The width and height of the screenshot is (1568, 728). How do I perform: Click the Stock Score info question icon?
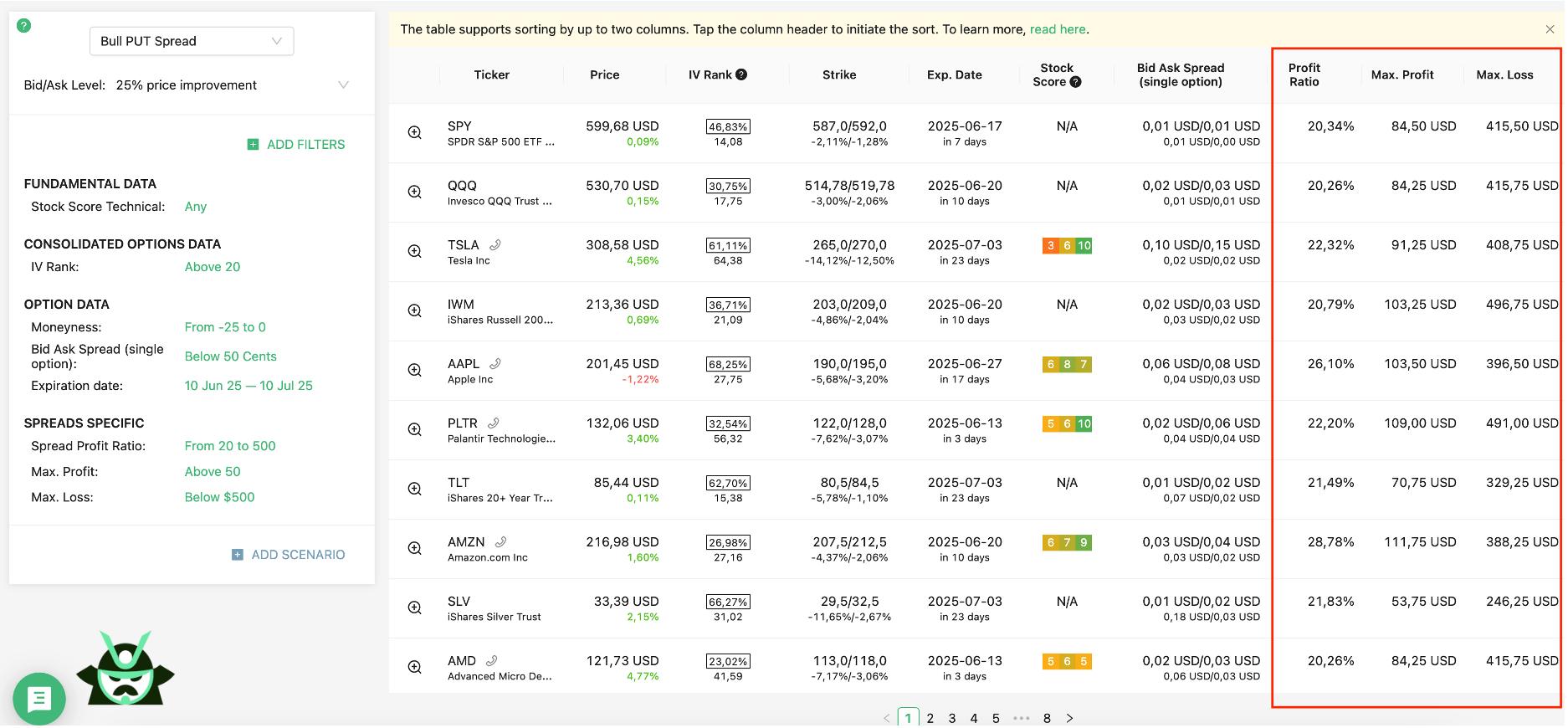(x=1076, y=82)
